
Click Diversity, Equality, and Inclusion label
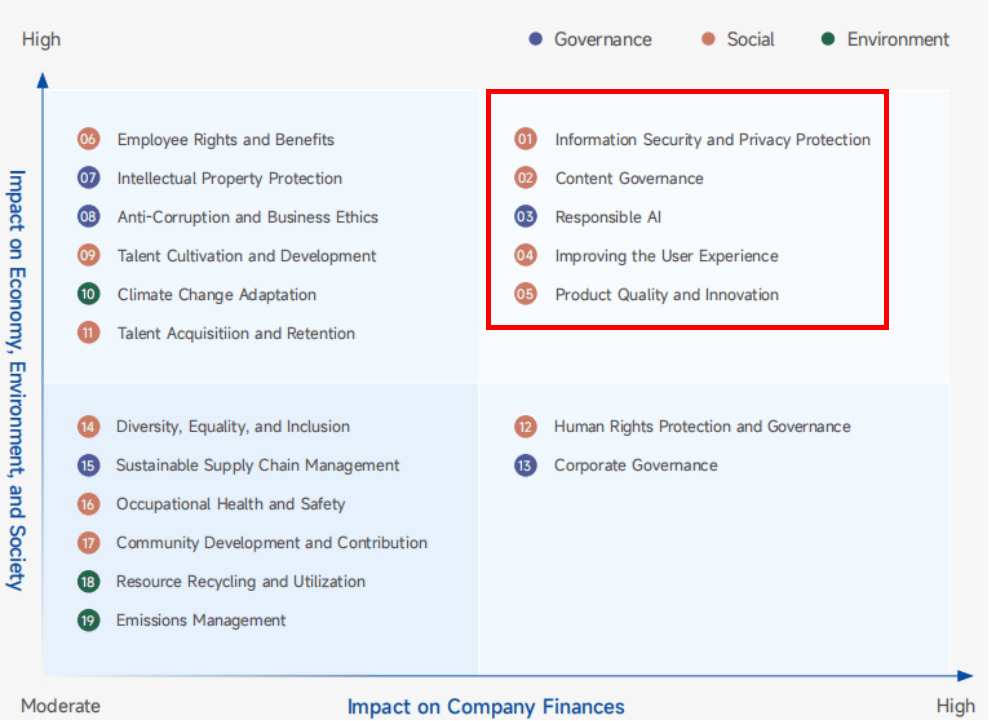click(233, 426)
